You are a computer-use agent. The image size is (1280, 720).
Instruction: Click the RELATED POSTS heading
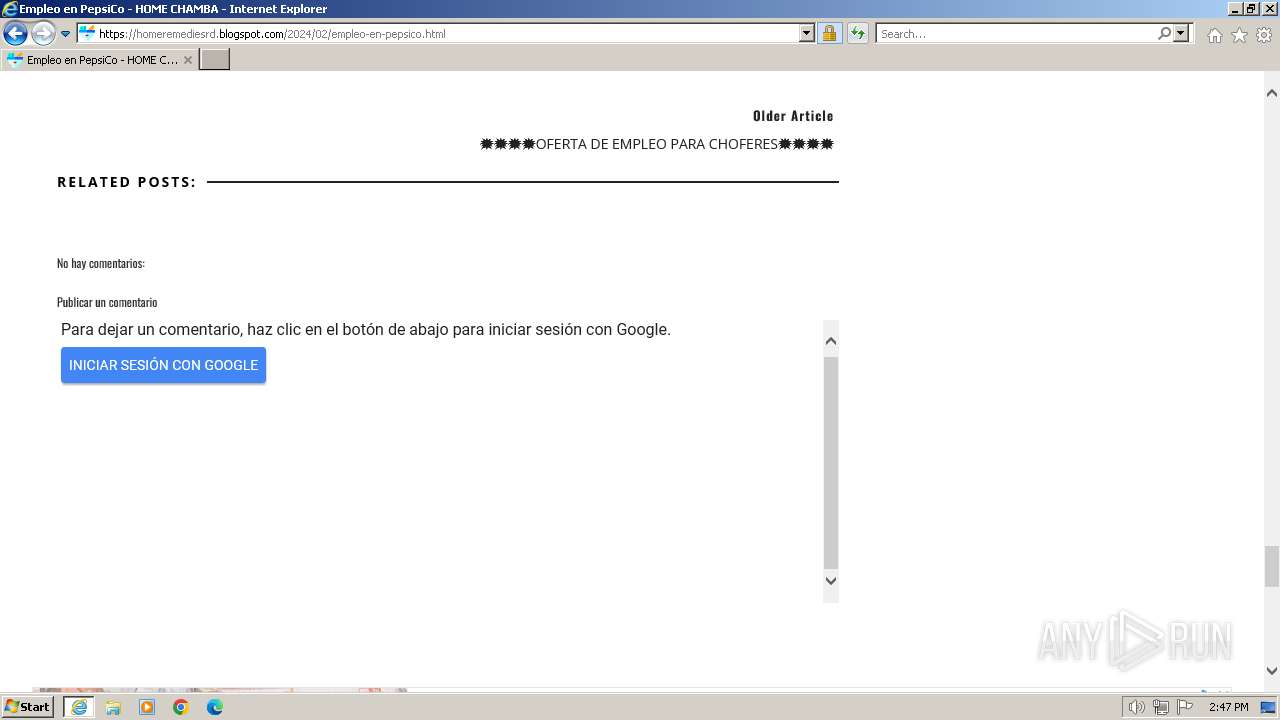127,182
